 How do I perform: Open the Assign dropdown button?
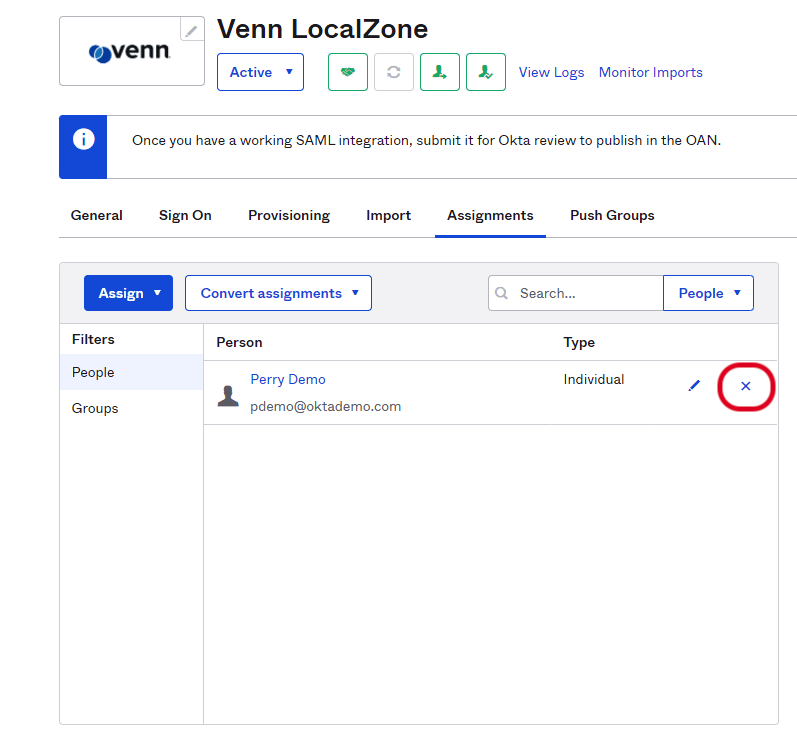point(128,293)
